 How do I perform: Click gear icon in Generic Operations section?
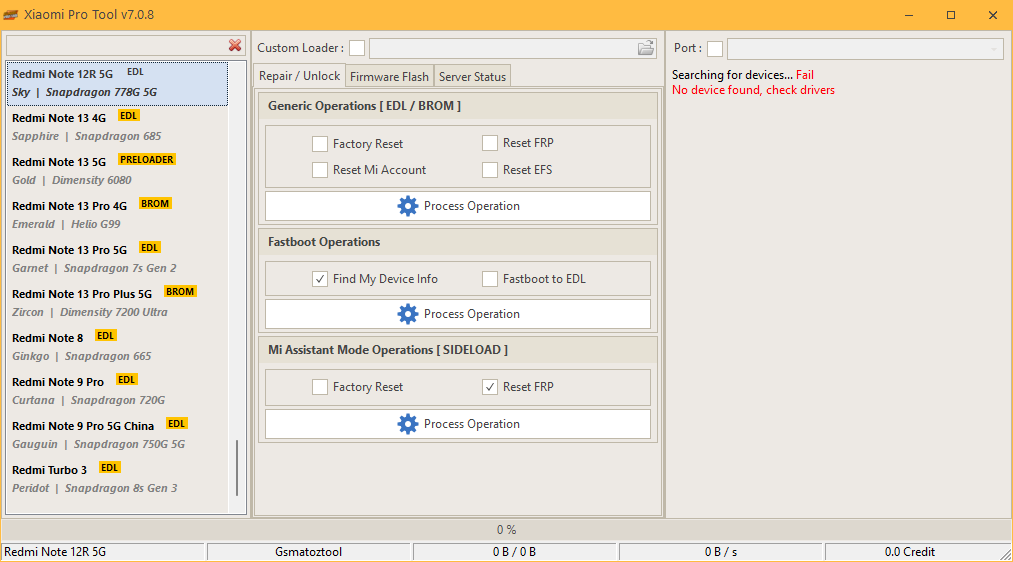tap(408, 206)
